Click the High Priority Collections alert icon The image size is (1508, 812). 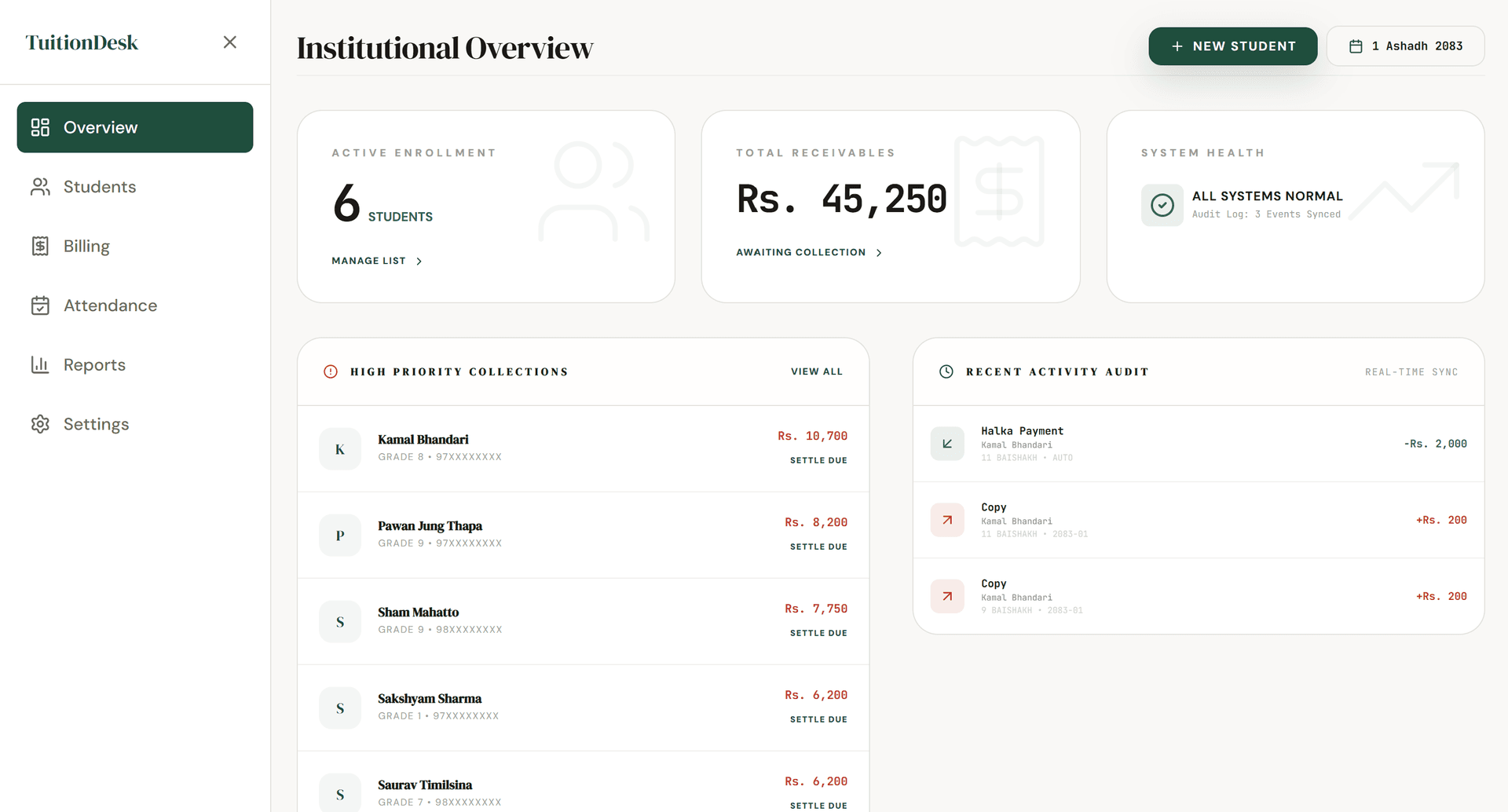(x=331, y=371)
